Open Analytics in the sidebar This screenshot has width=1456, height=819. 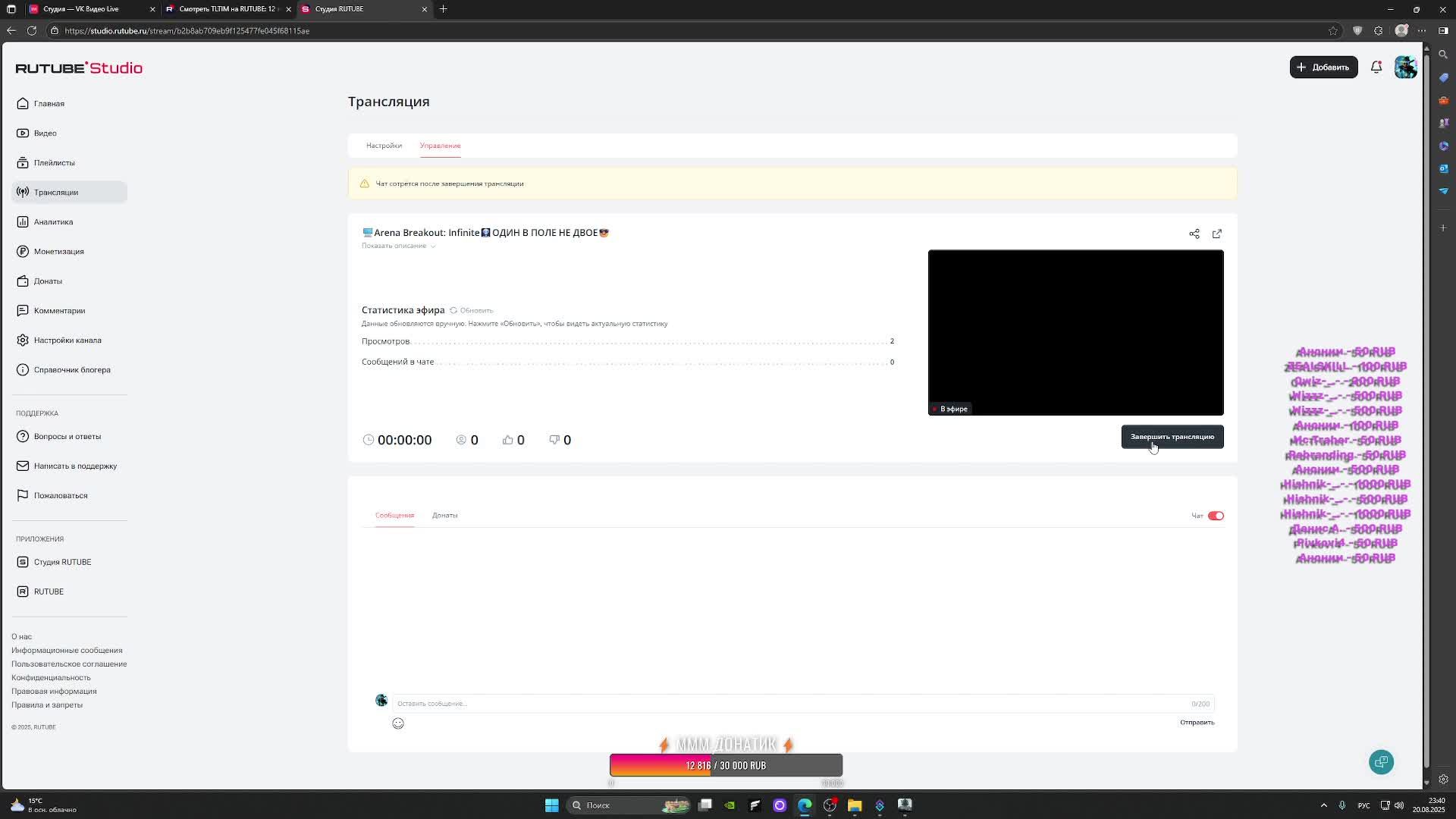point(53,222)
